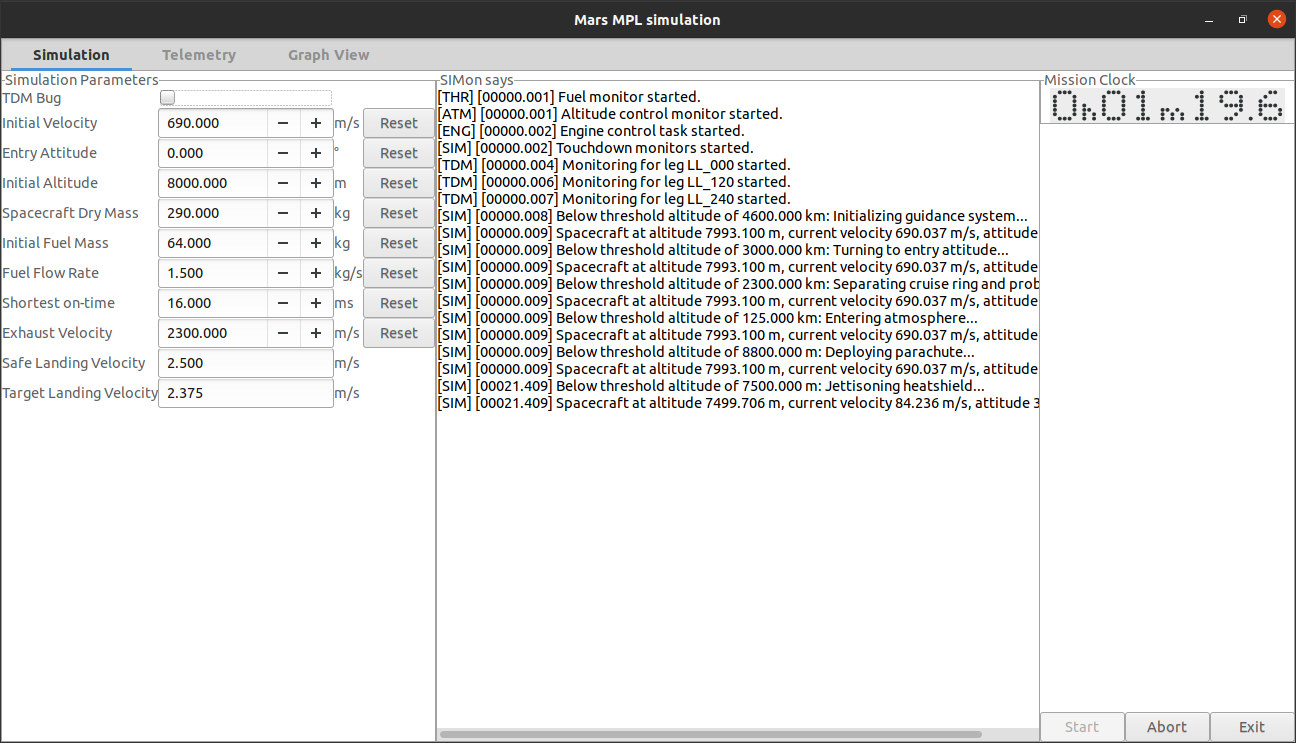Click the 'TDM Bug' label
Viewport: 1296px width, 743px height.
click(x=32, y=98)
